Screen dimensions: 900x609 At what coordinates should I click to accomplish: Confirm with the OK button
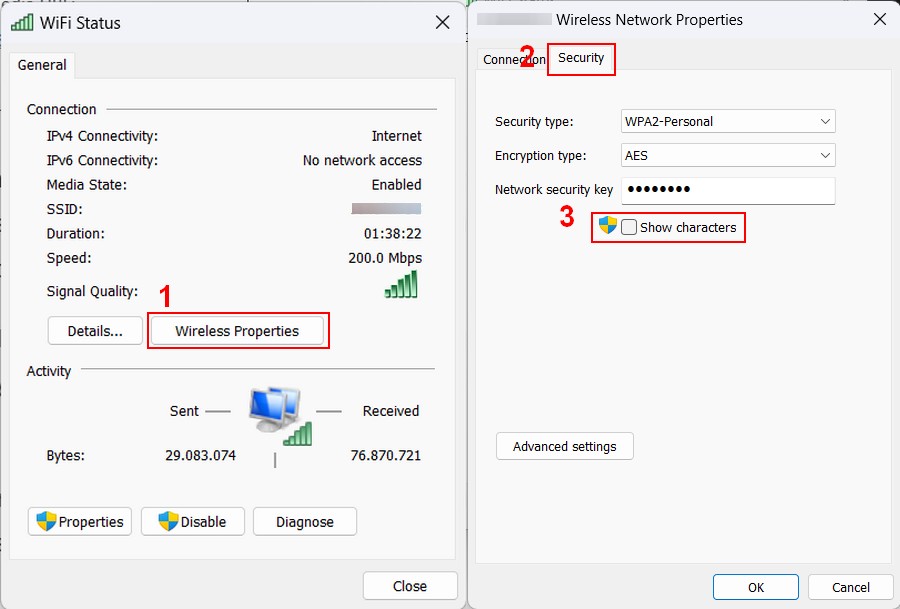click(x=755, y=587)
